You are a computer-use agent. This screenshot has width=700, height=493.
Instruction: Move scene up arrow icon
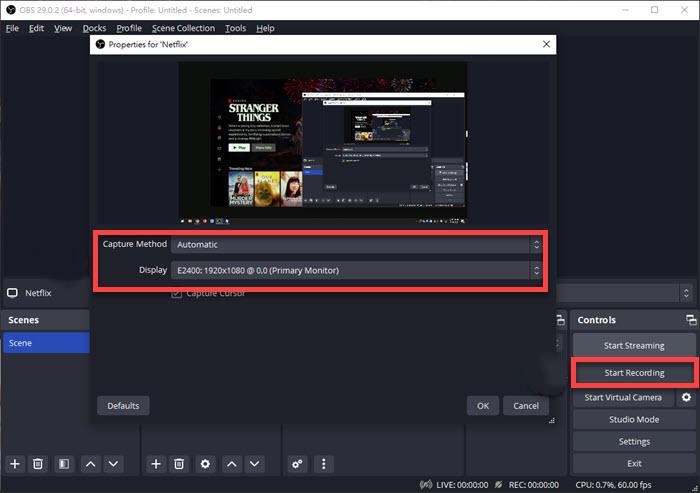pos(90,464)
